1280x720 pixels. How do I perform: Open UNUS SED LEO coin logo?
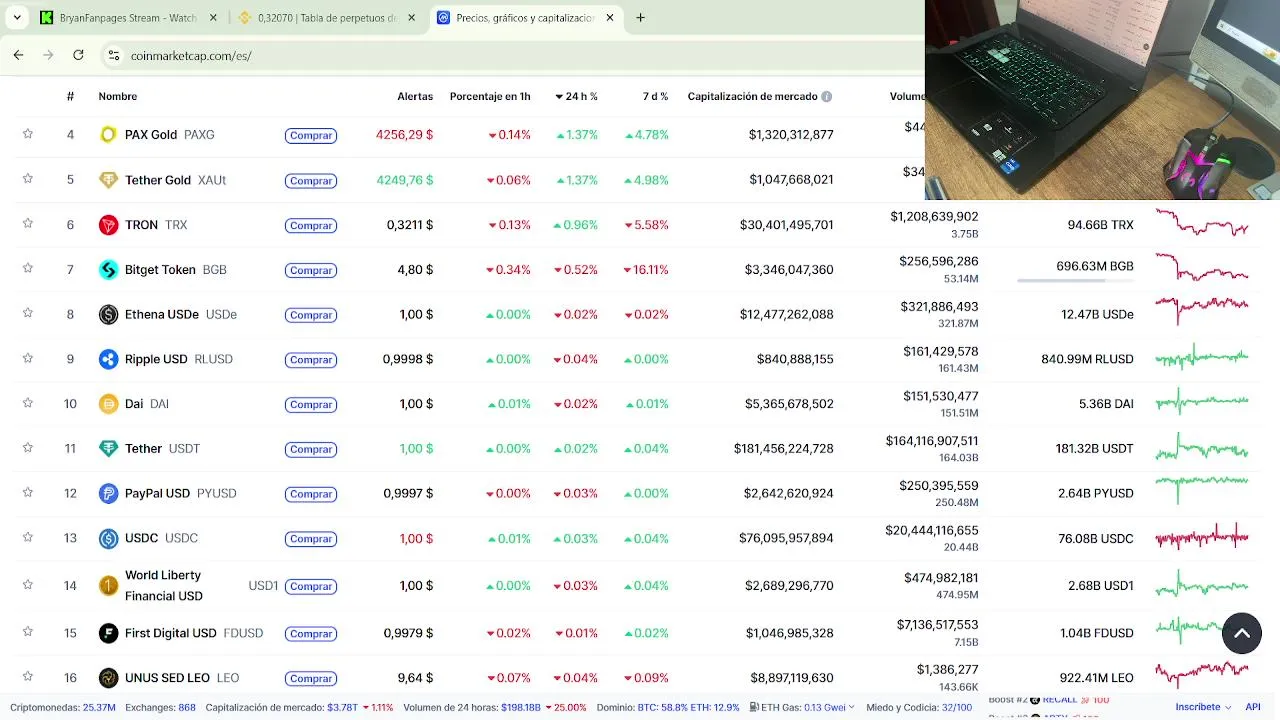pos(108,678)
